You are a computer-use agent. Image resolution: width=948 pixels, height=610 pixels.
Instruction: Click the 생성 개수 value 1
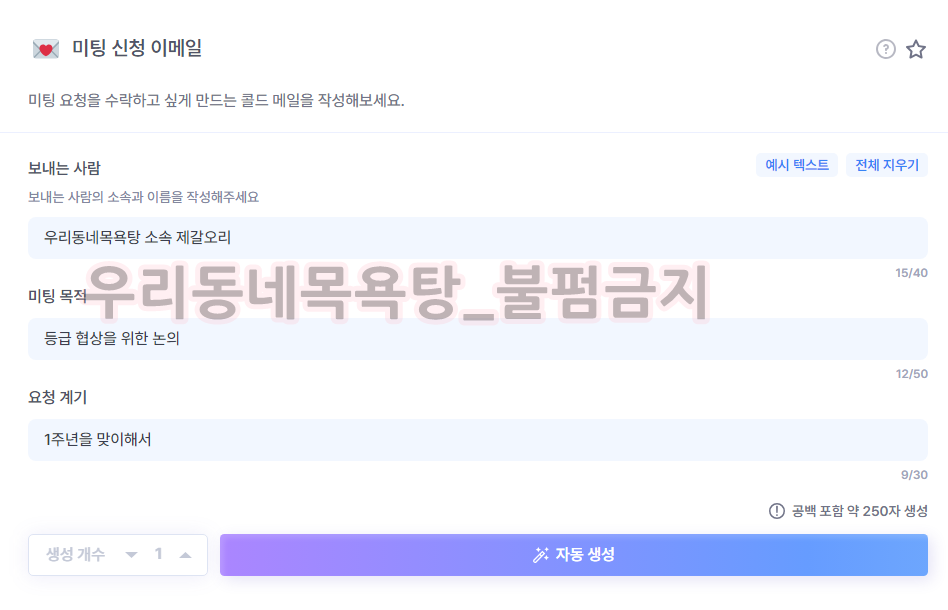point(158,555)
